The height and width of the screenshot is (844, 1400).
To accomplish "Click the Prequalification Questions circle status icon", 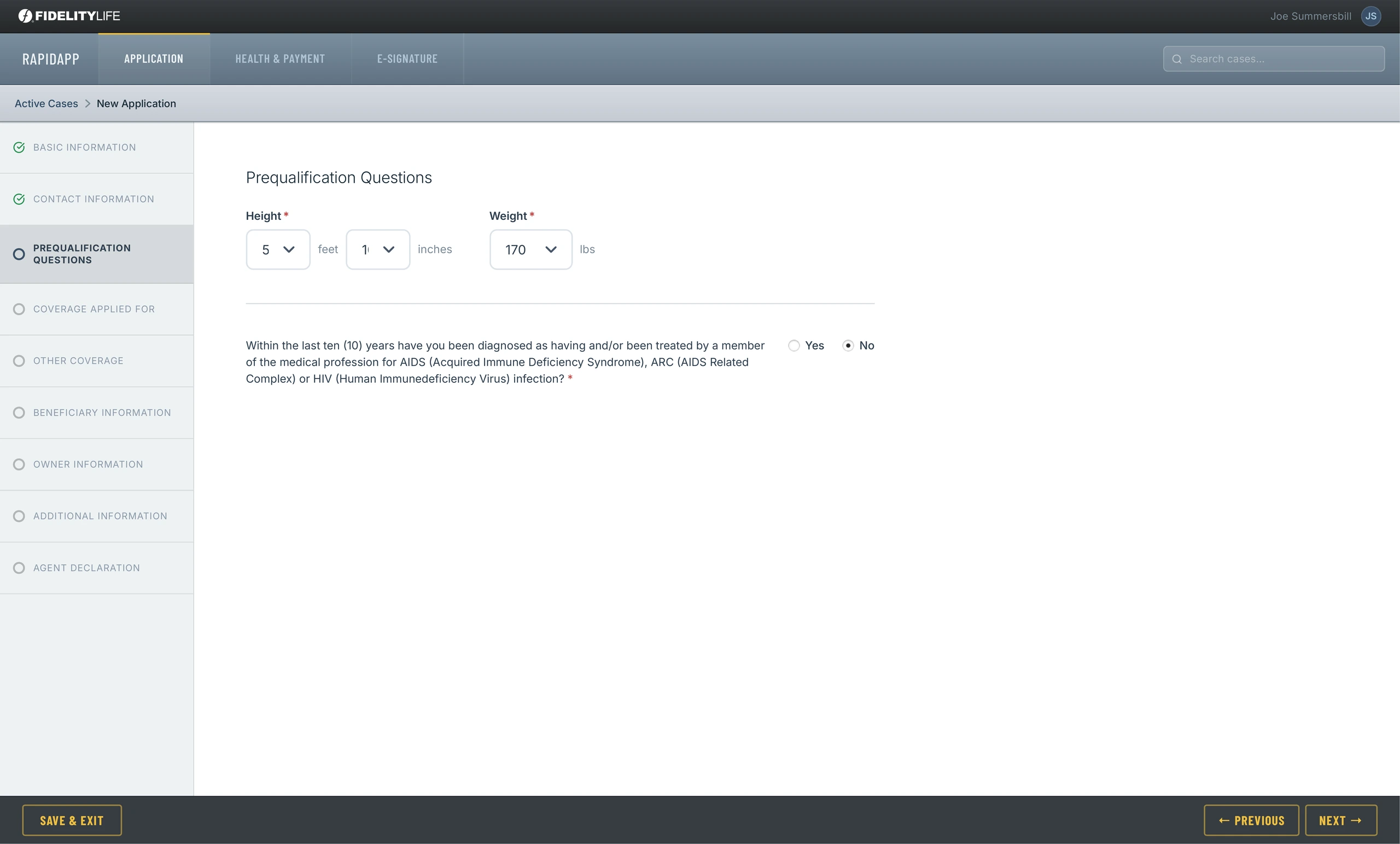I will pos(19,254).
